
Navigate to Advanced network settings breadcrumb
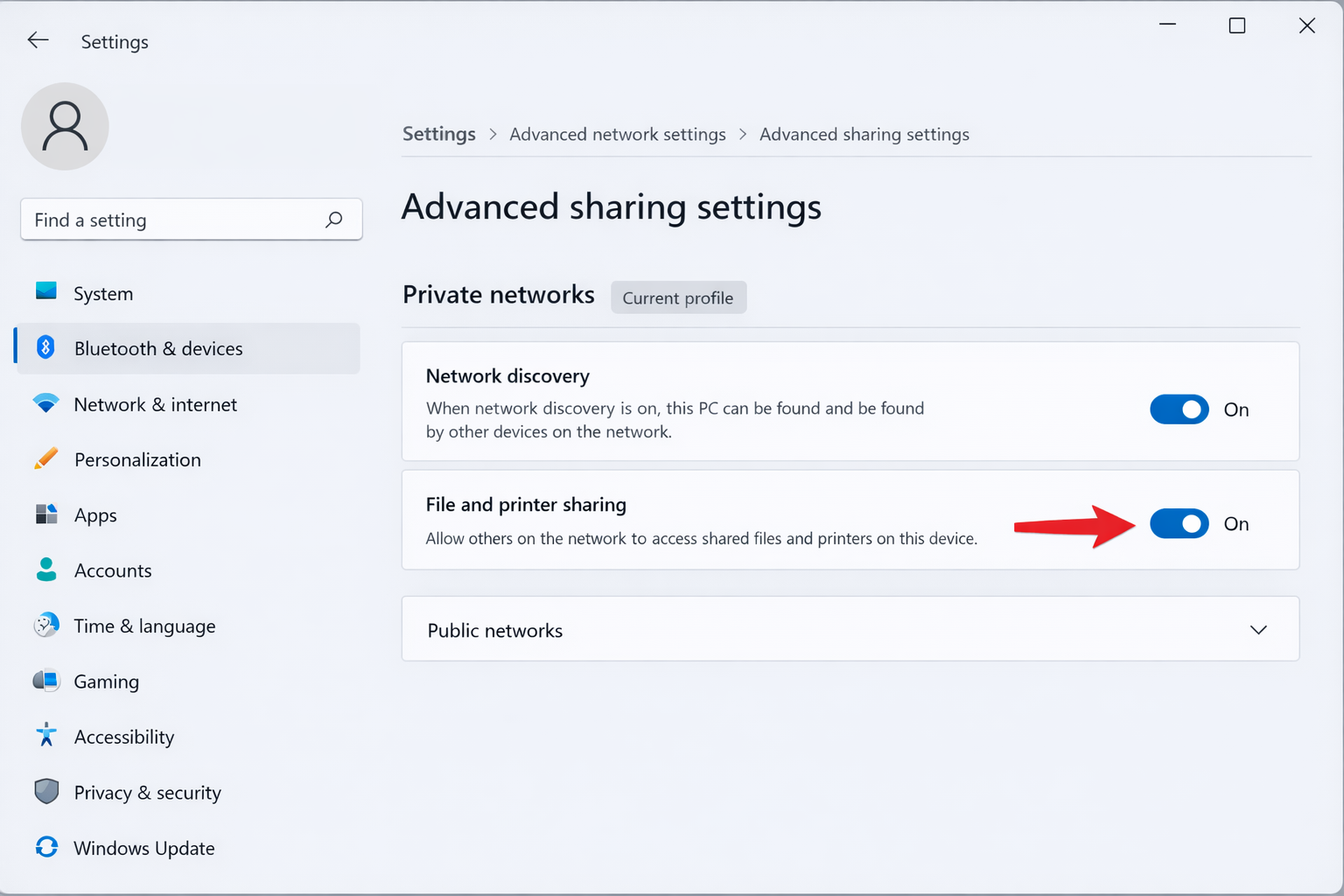click(x=618, y=134)
